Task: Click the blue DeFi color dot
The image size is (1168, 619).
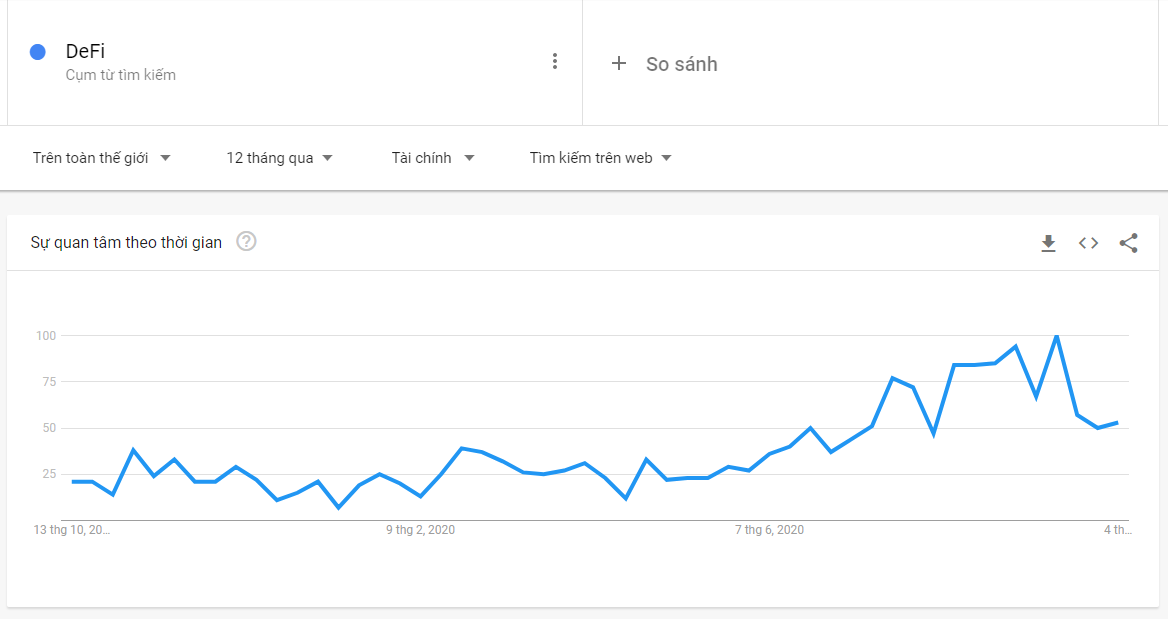Action: pos(37,51)
